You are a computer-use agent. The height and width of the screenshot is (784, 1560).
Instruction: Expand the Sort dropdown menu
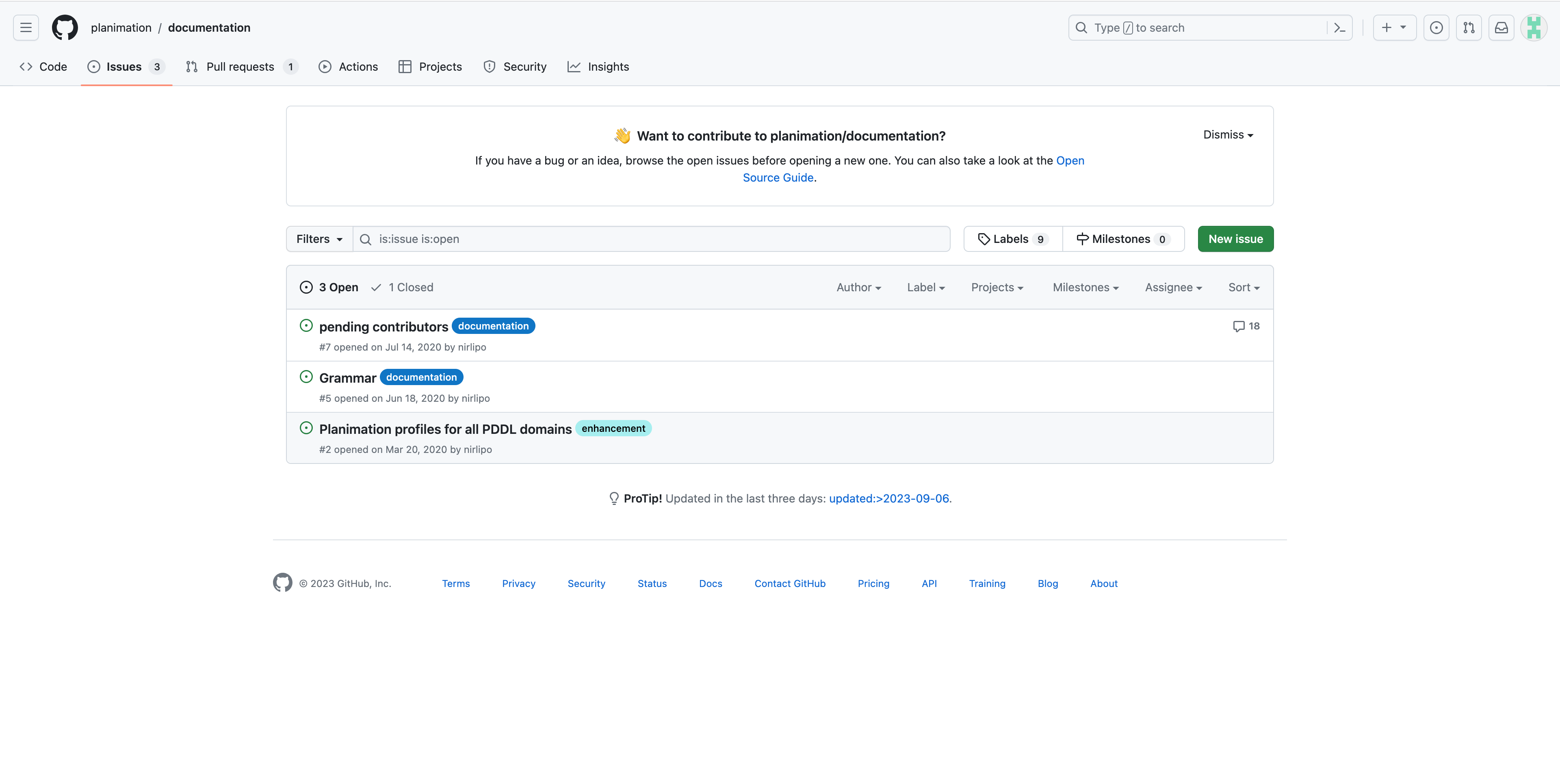coord(1244,287)
